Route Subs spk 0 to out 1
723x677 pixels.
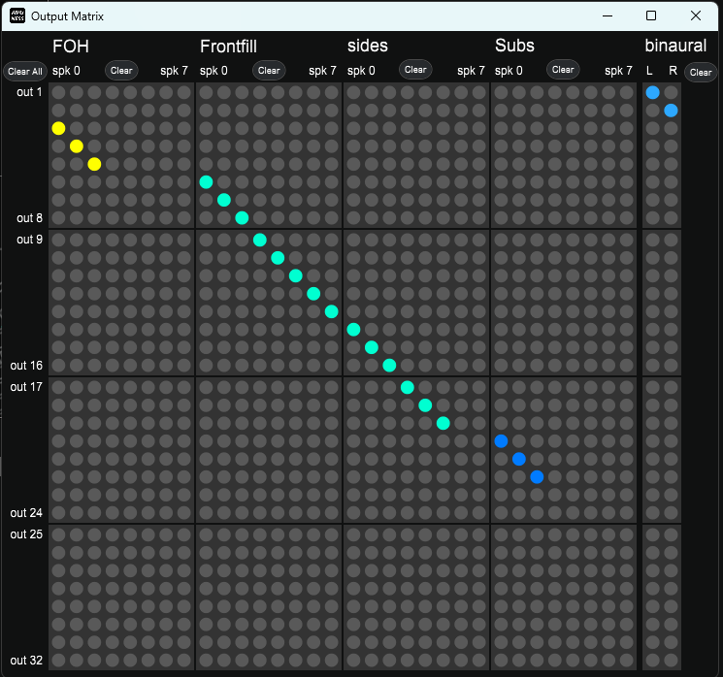tap(501, 93)
